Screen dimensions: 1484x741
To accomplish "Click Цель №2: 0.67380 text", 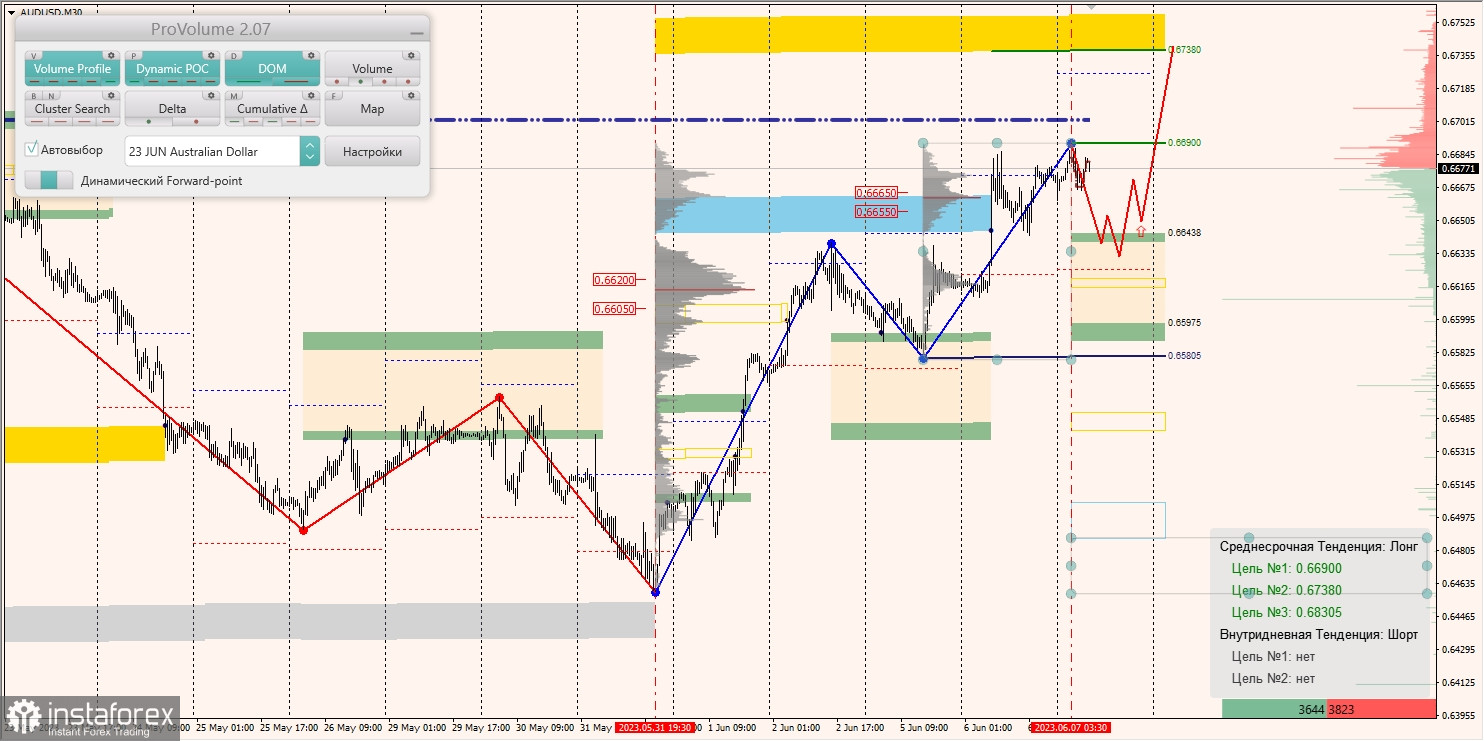I will click(x=1287, y=590).
